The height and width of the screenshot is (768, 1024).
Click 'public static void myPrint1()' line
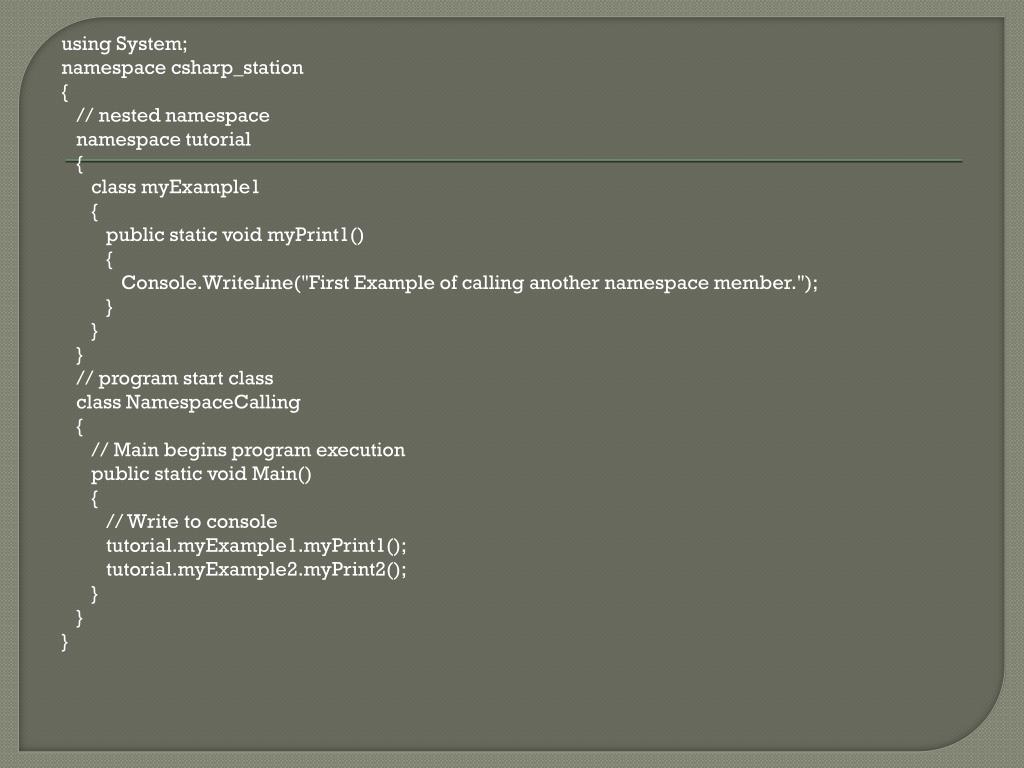234,236
